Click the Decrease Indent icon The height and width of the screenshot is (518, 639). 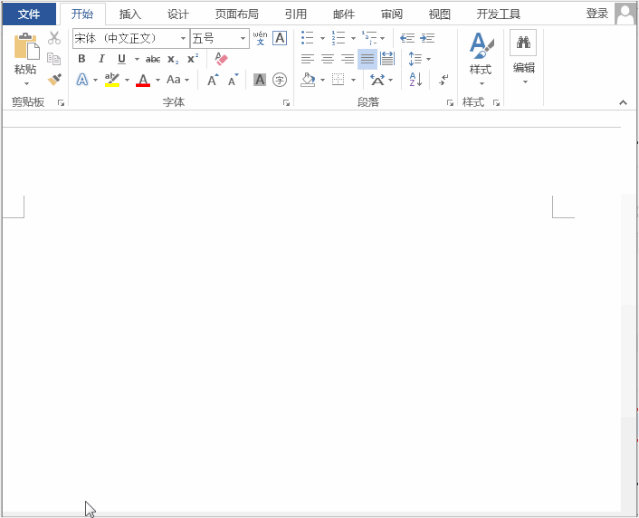(x=407, y=38)
